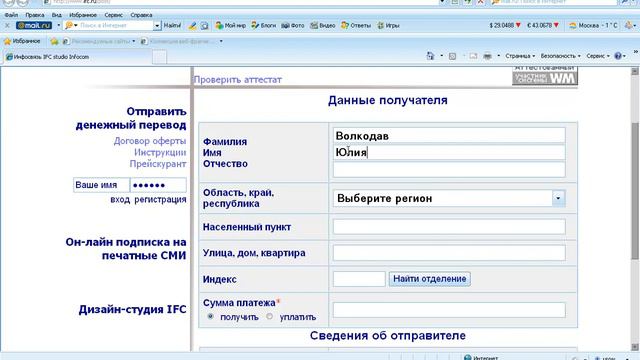Open a new blank tab button

[x=159, y=57]
